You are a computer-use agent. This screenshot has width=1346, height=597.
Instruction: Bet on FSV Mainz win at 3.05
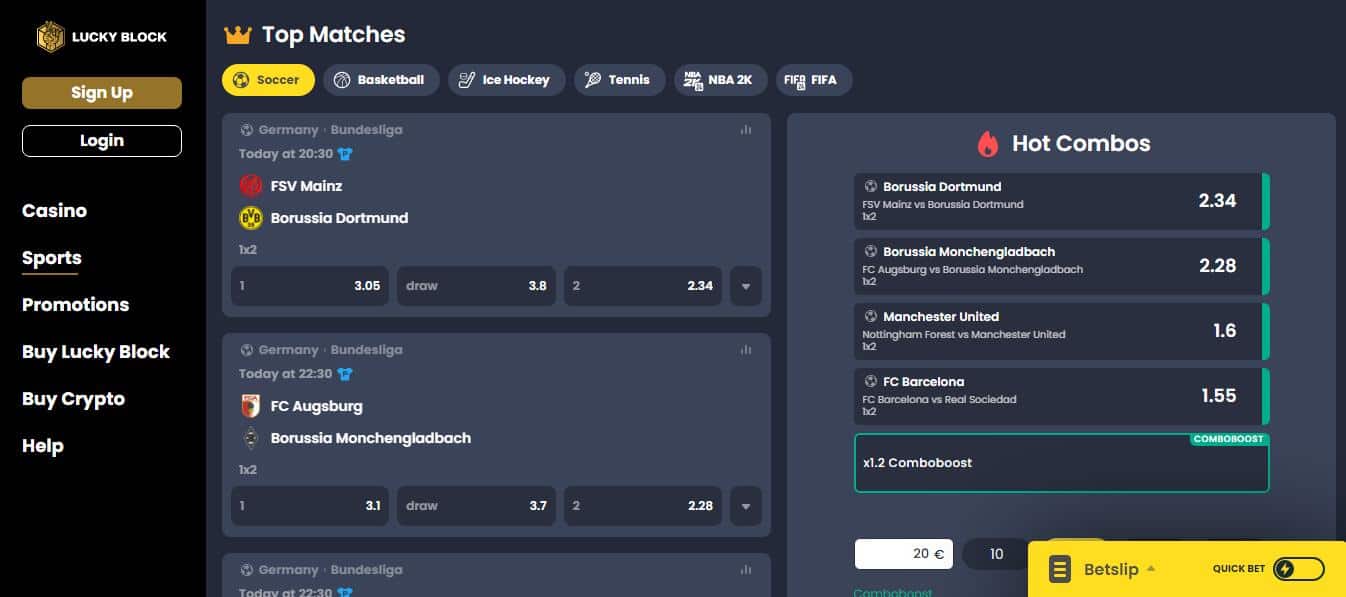coord(310,286)
